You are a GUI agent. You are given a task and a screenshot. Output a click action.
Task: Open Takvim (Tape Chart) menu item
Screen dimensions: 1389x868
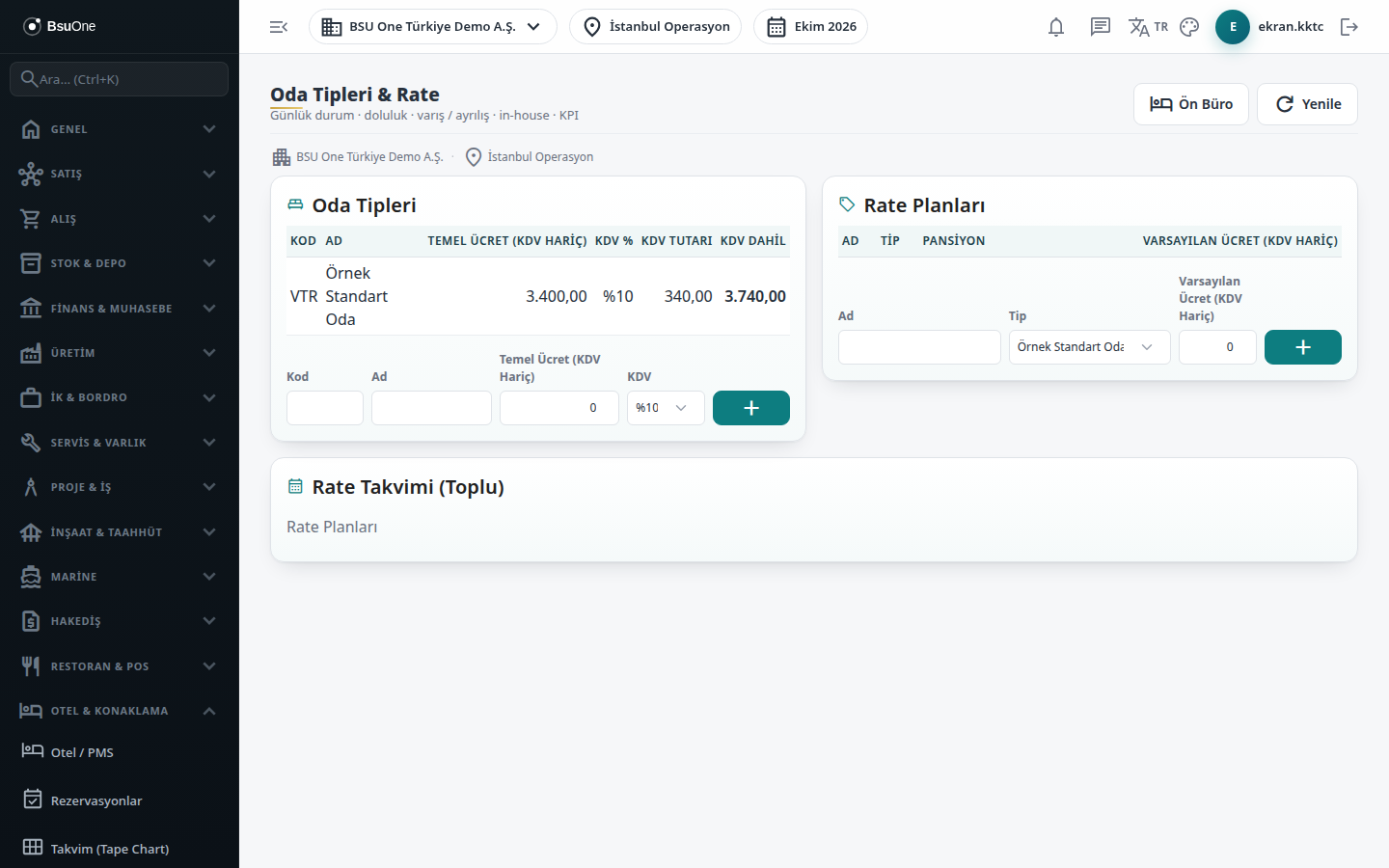coord(120,849)
